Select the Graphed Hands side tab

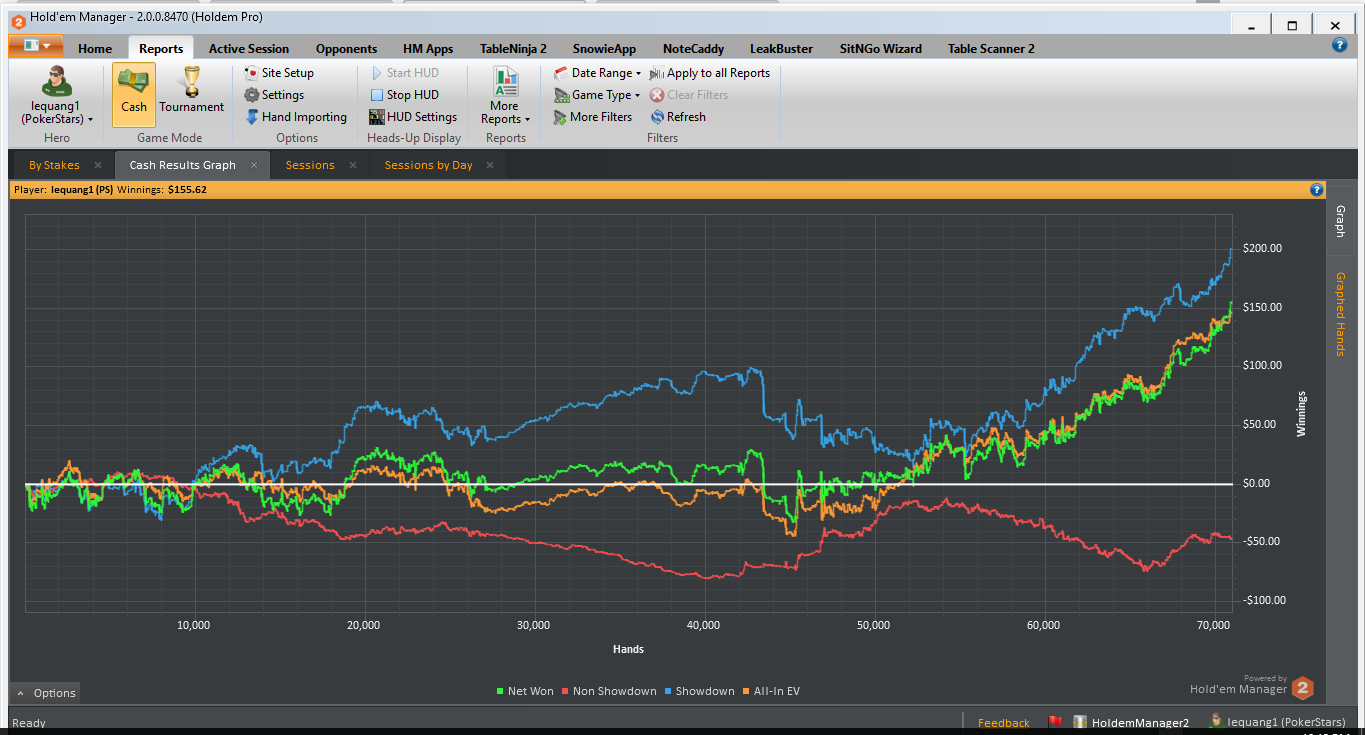tap(1340, 314)
